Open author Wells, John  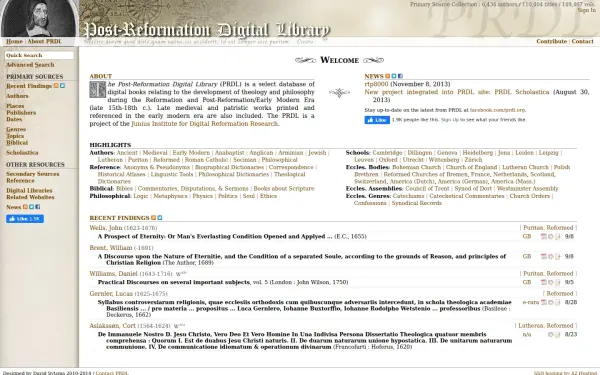(106, 228)
